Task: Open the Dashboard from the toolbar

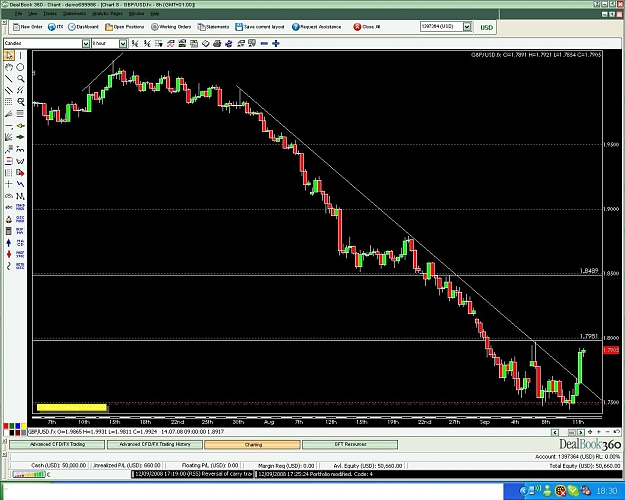Action: coord(83,27)
